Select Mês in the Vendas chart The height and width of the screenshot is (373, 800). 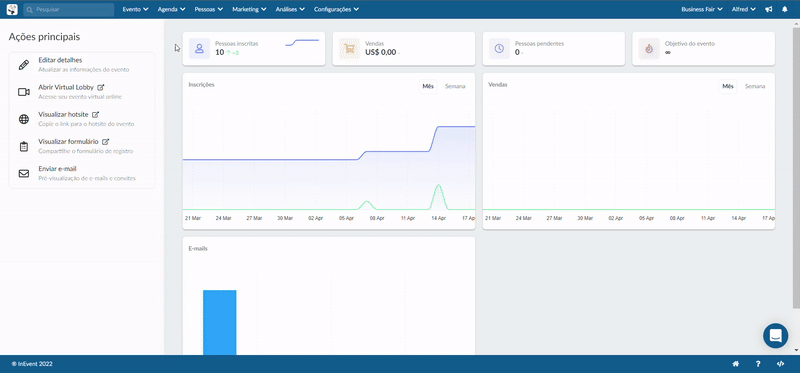coord(728,86)
